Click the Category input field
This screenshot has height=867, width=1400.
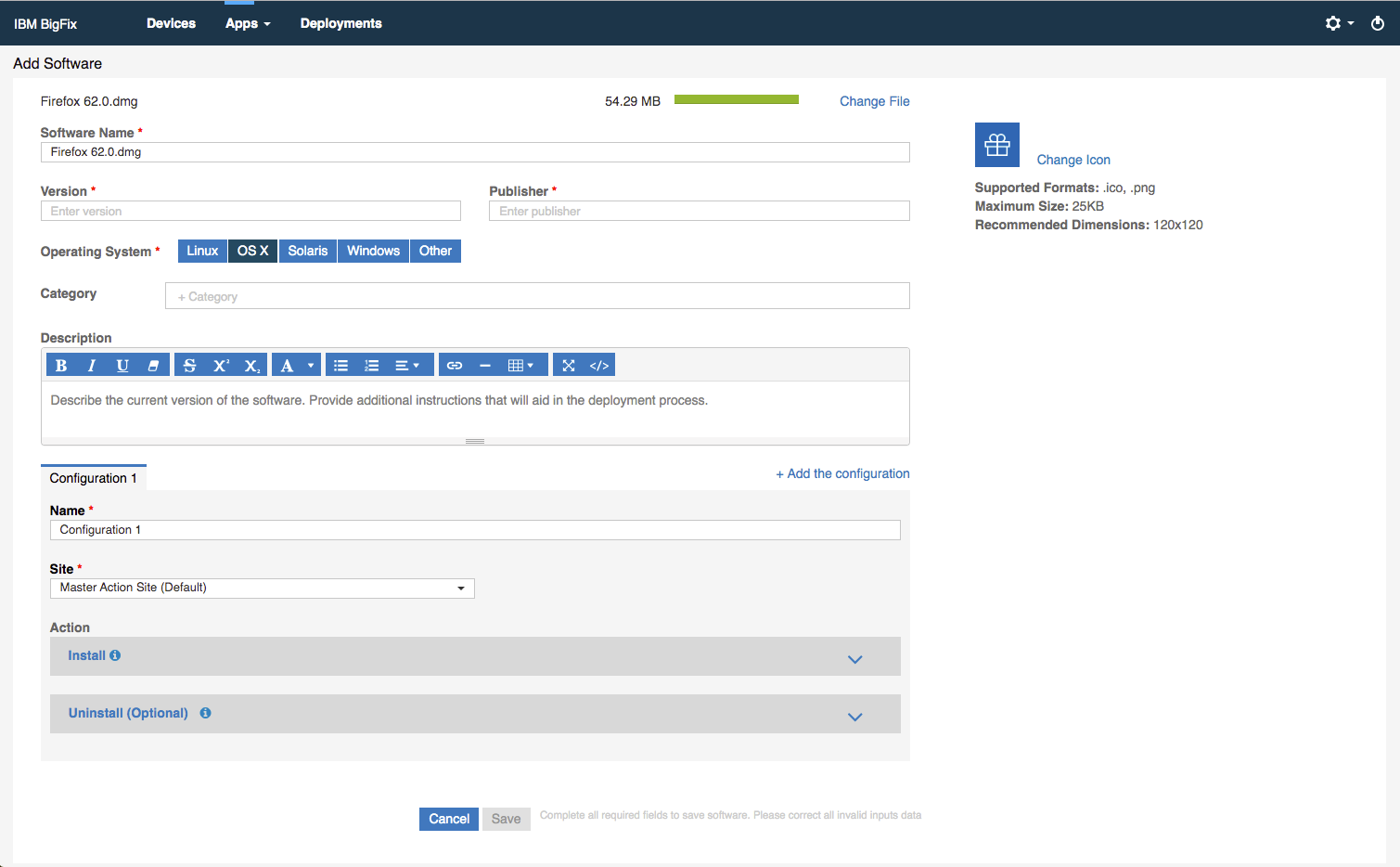pos(537,296)
